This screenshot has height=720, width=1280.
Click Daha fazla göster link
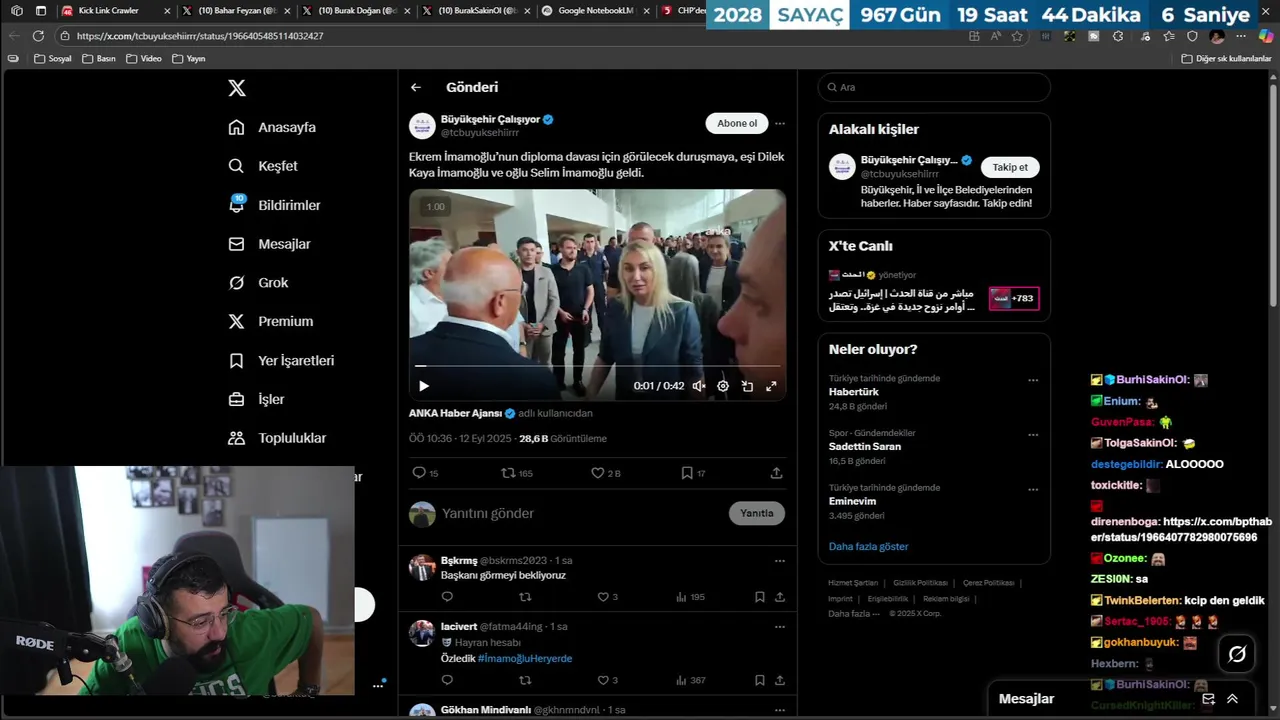[x=868, y=547]
